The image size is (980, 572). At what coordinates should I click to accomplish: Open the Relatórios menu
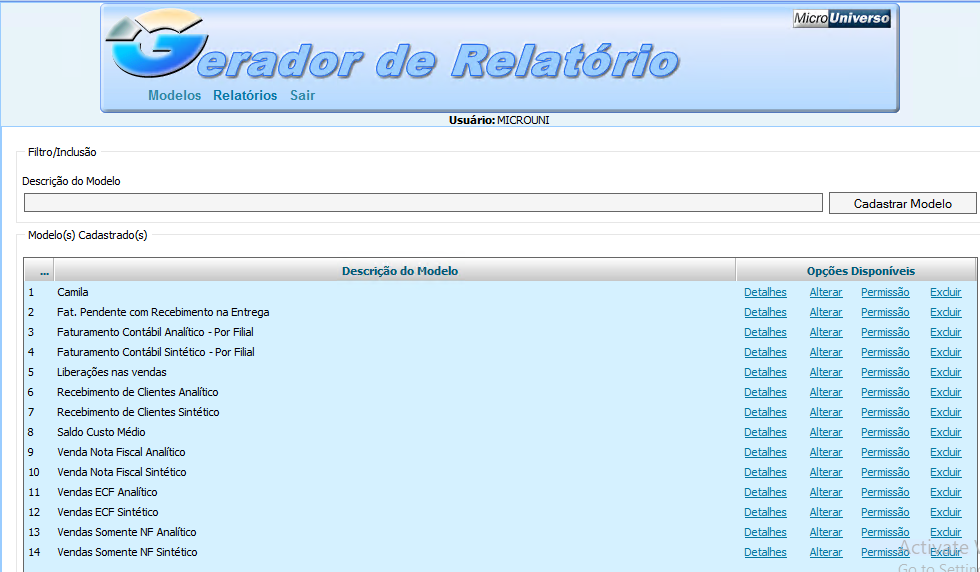point(245,96)
